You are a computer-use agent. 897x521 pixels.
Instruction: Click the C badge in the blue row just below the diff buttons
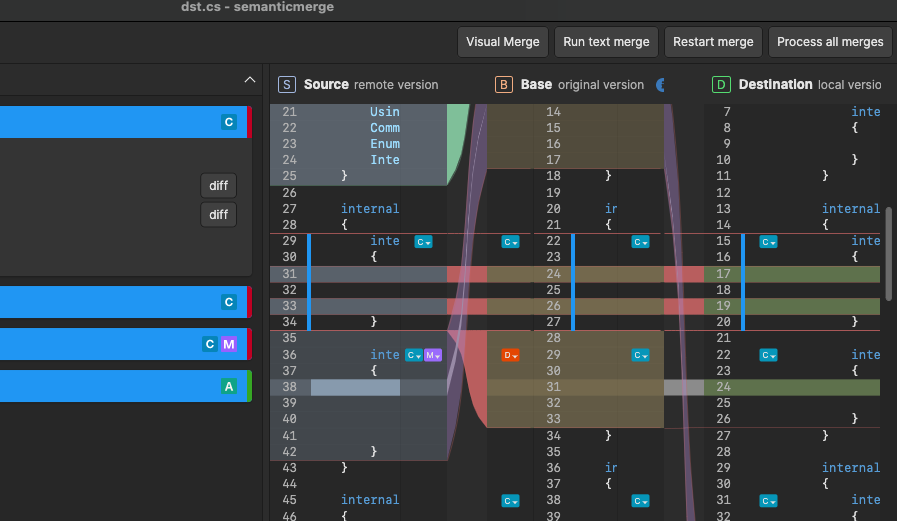229,302
